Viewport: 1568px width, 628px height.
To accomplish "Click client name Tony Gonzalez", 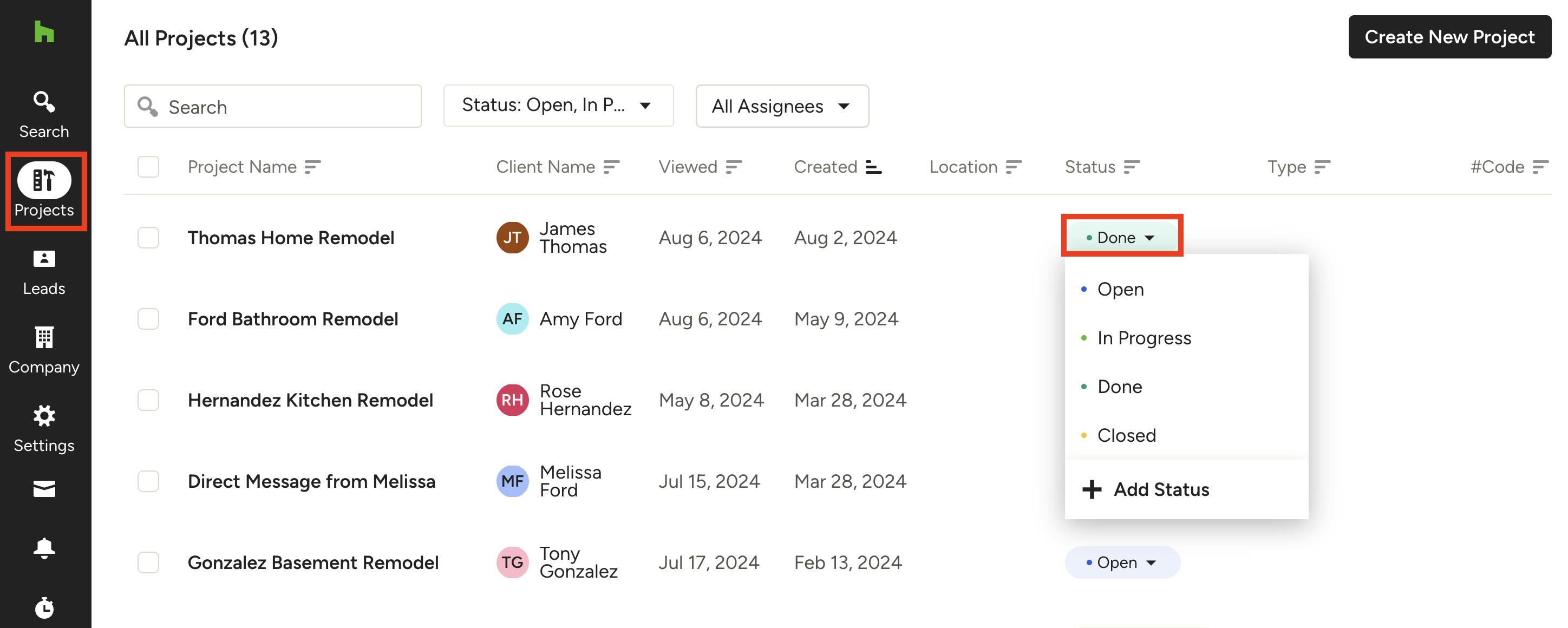I will [578, 562].
